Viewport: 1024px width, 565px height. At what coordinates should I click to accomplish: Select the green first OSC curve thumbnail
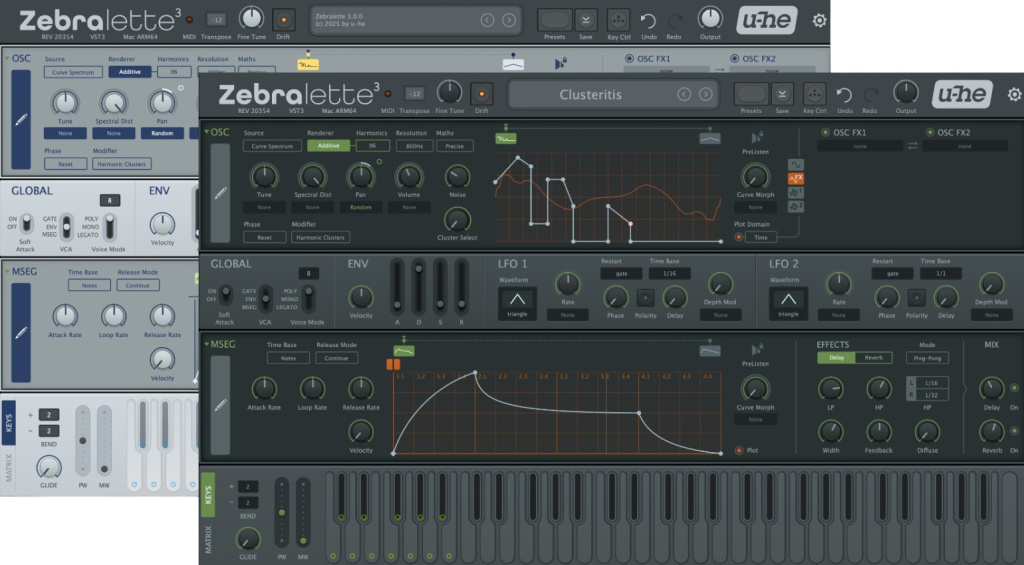505,138
